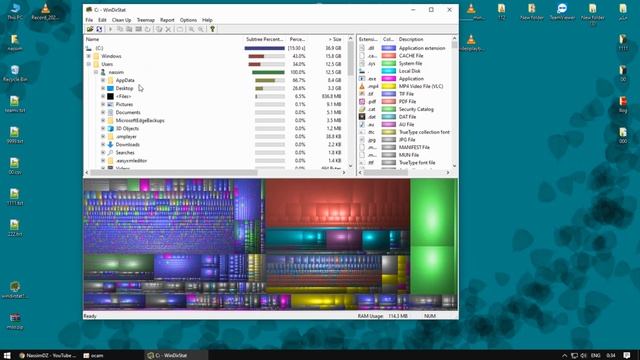Click the .pdf file icon in extension list
Screen dimensions: 640x360
pyautogui.click(x=362, y=101)
